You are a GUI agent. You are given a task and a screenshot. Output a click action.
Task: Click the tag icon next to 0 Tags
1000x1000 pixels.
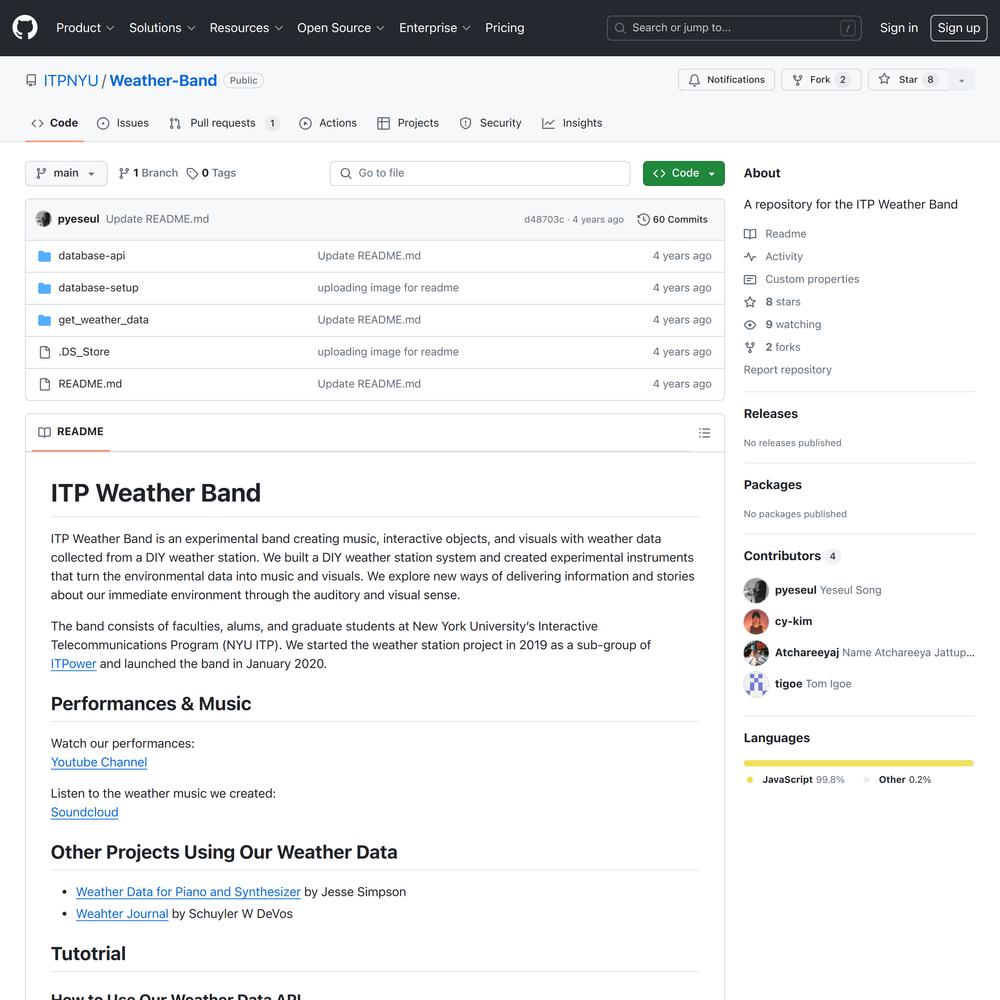192,173
